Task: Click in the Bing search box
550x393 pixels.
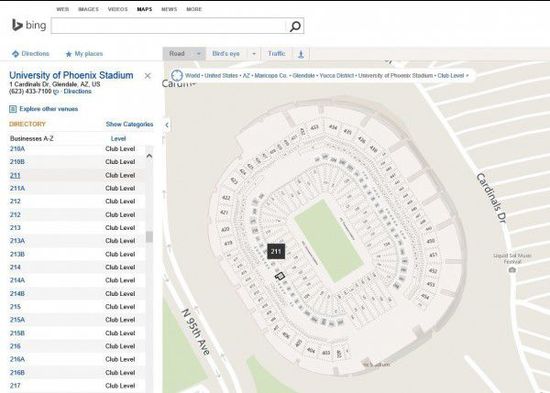Action: tap(168, 26)
